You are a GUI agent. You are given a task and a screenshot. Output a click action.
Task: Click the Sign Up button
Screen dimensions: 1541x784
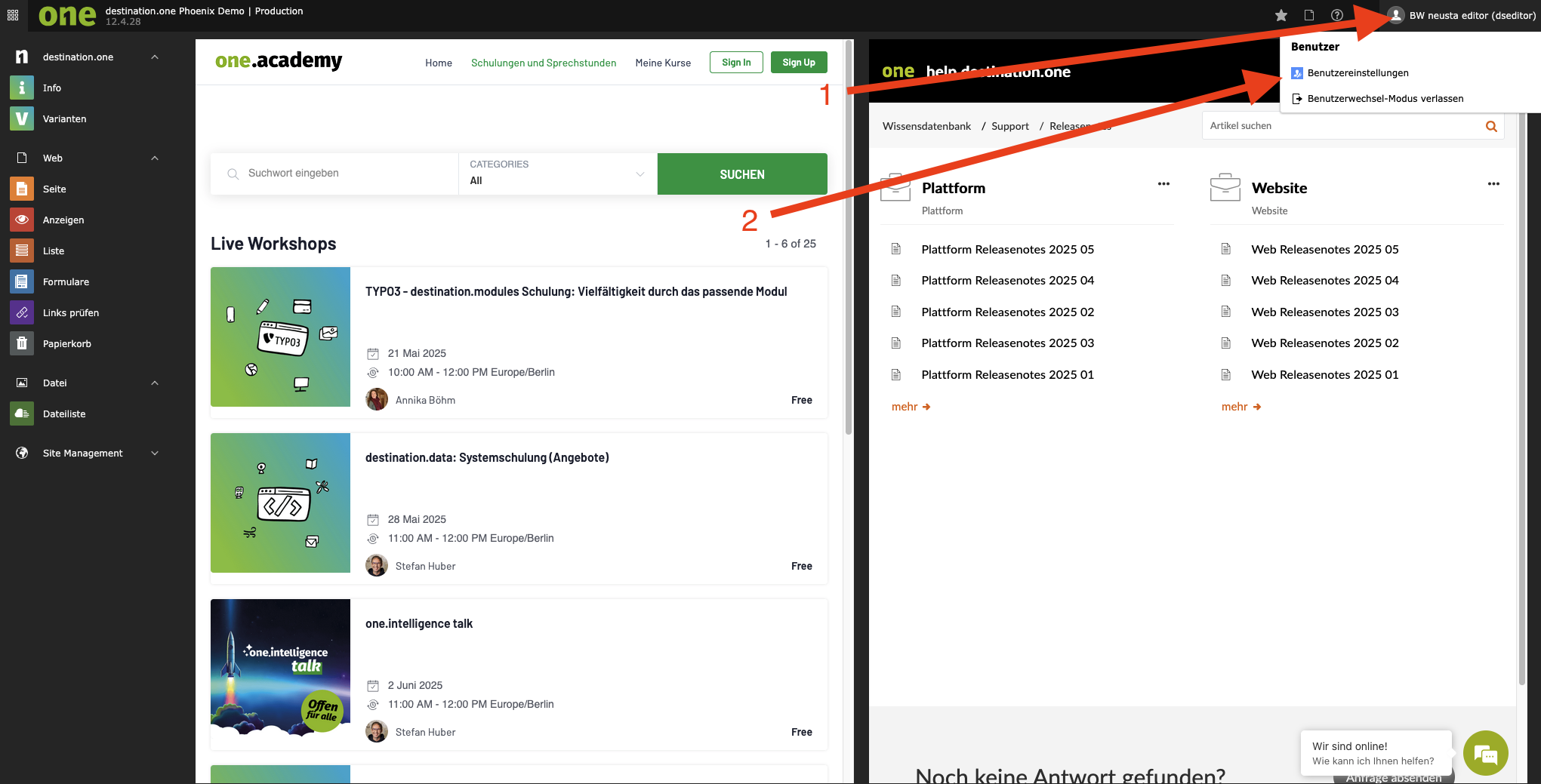click(x=799, y=63)
